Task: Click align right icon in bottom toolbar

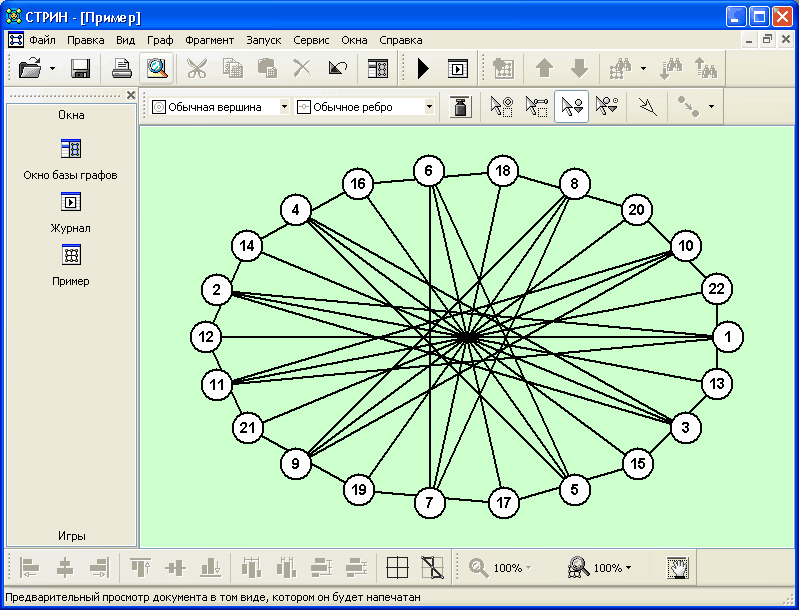Action: point(99,568)
